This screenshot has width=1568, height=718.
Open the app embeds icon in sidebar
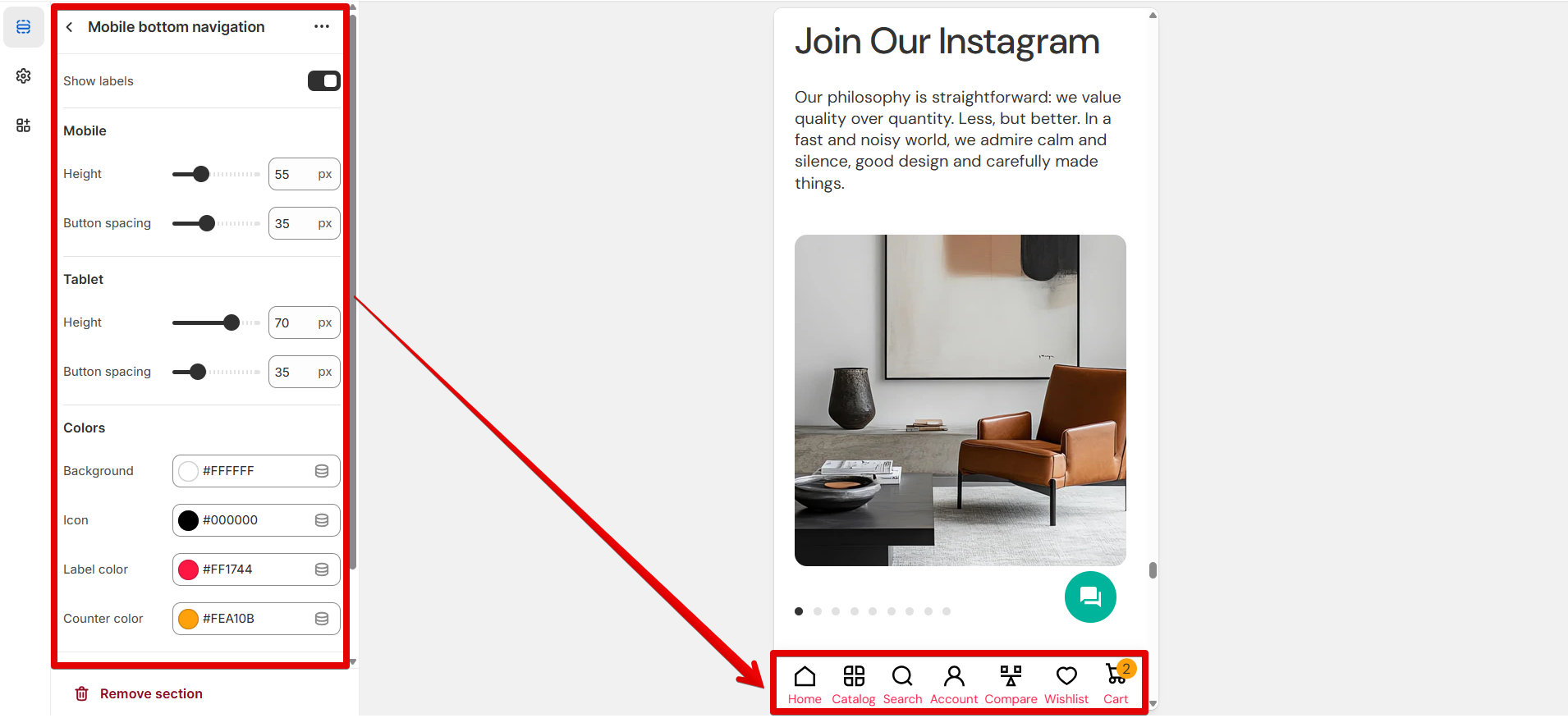(x=24, y=126)
